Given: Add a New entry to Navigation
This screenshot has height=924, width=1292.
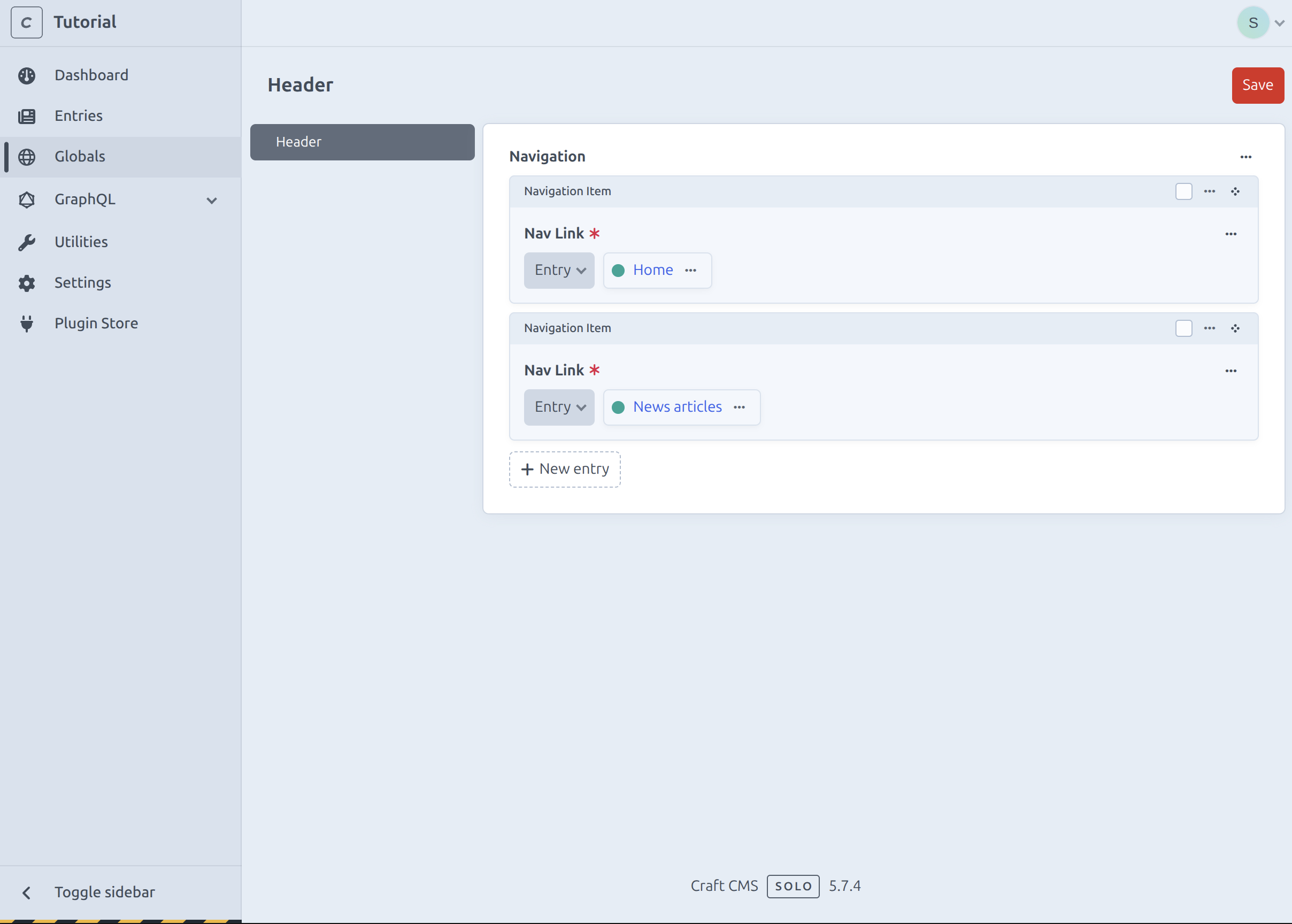Looking at the screenshot, I should point(564,469).
